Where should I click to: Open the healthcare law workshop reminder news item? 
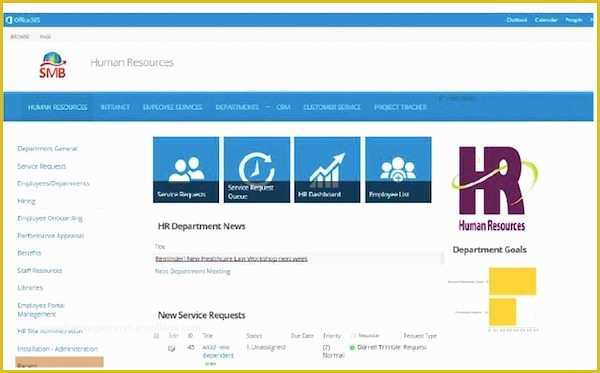click(x=231, y=259)
